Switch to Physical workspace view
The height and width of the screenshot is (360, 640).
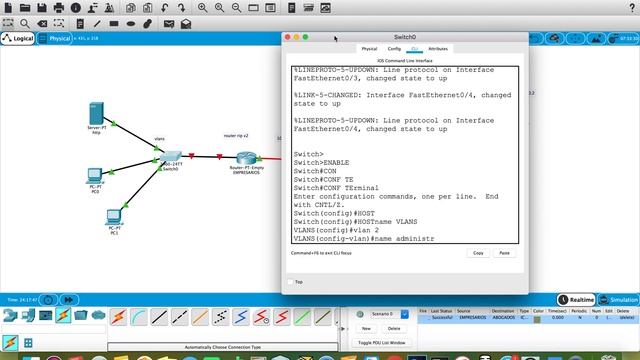tap(54, 38)
